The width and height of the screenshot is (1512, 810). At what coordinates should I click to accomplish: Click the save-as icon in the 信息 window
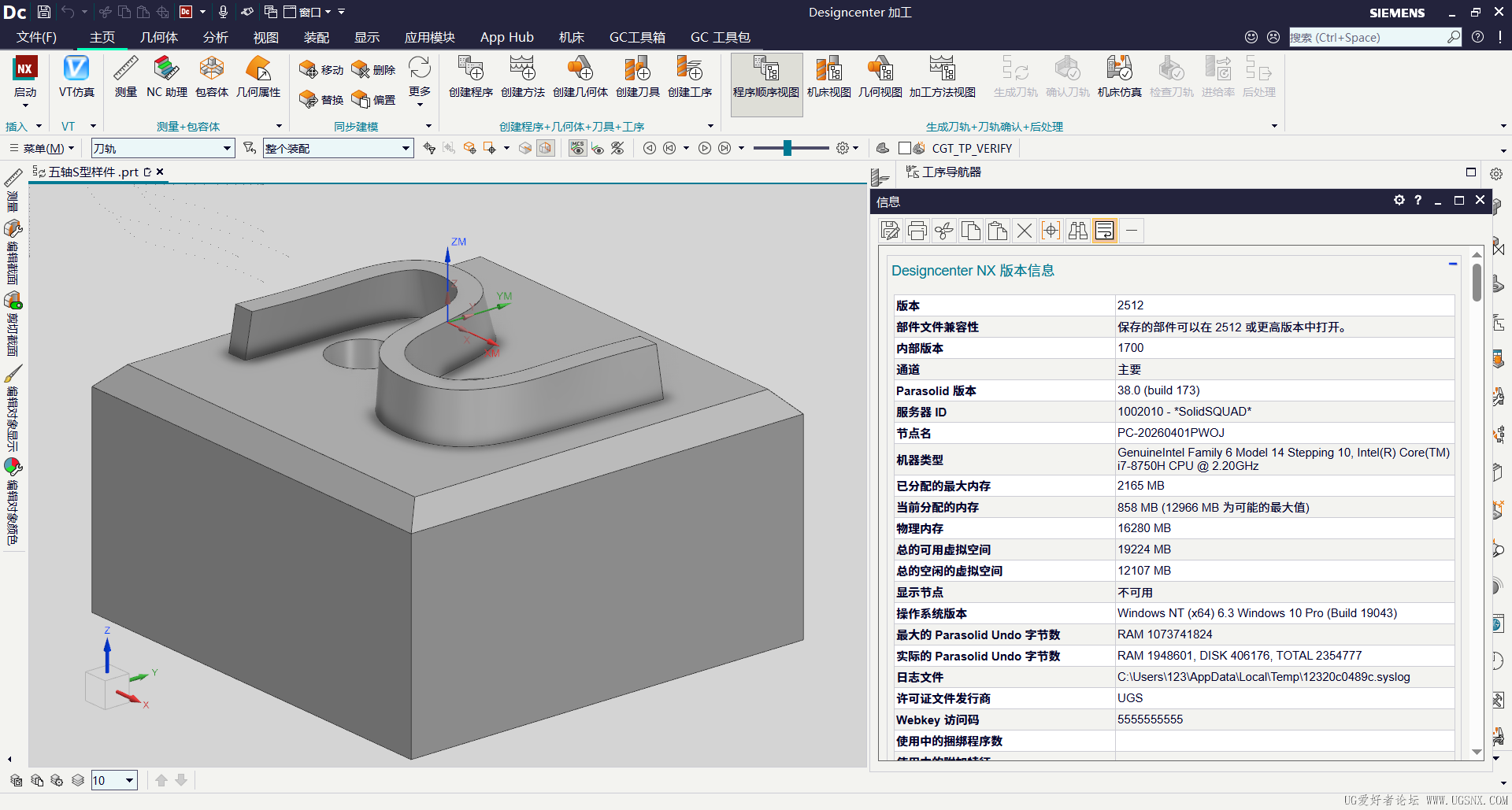point(890,231)
